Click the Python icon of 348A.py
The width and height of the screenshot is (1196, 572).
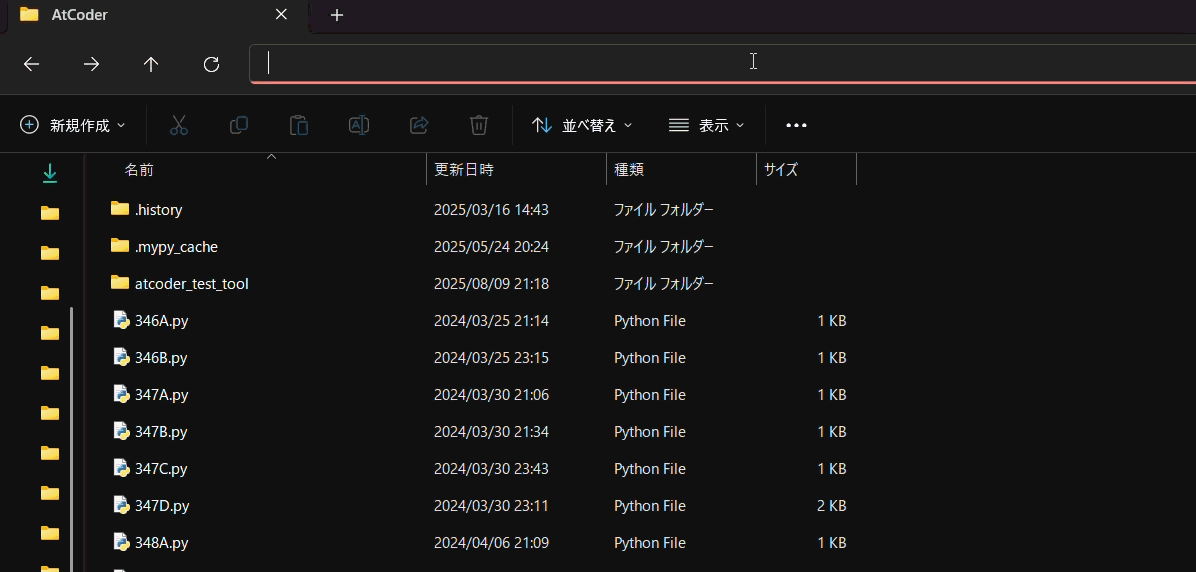[121, 541]
